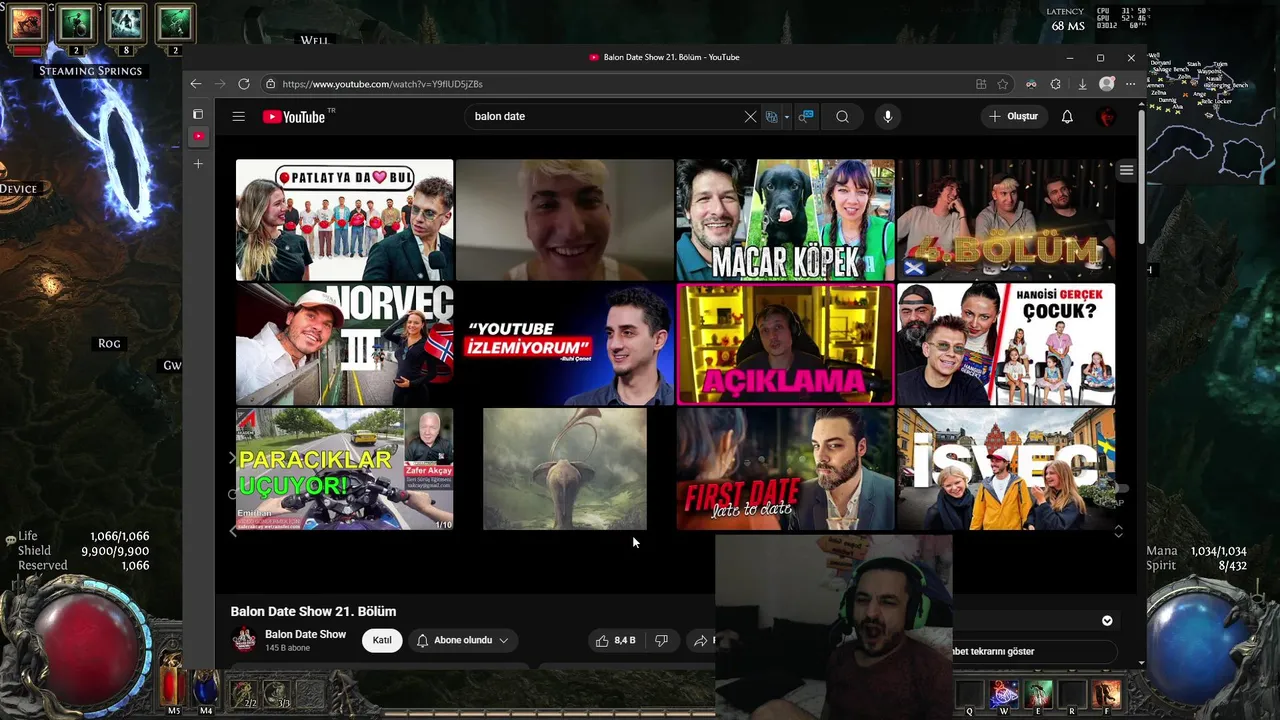1280x720 pixels.
Task: Click the browser profile picture
Action: 1106,84
